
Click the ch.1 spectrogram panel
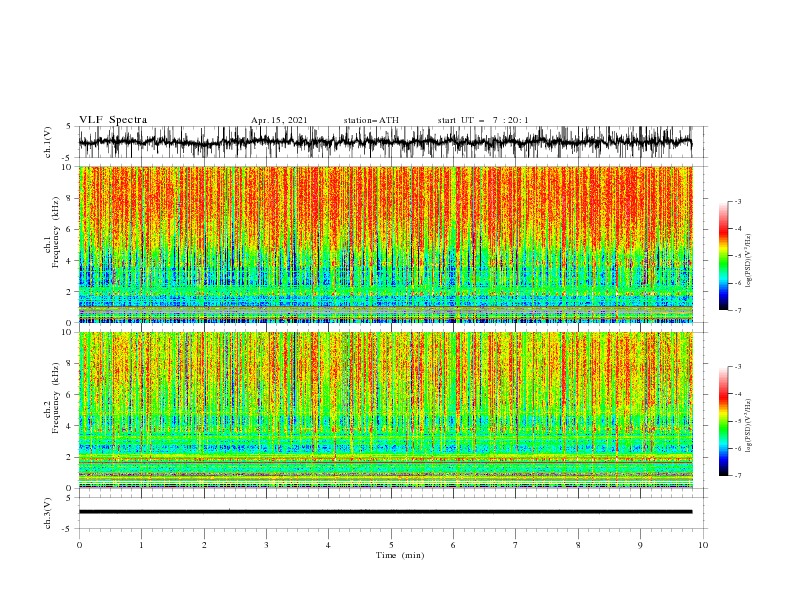coord(385,244)
